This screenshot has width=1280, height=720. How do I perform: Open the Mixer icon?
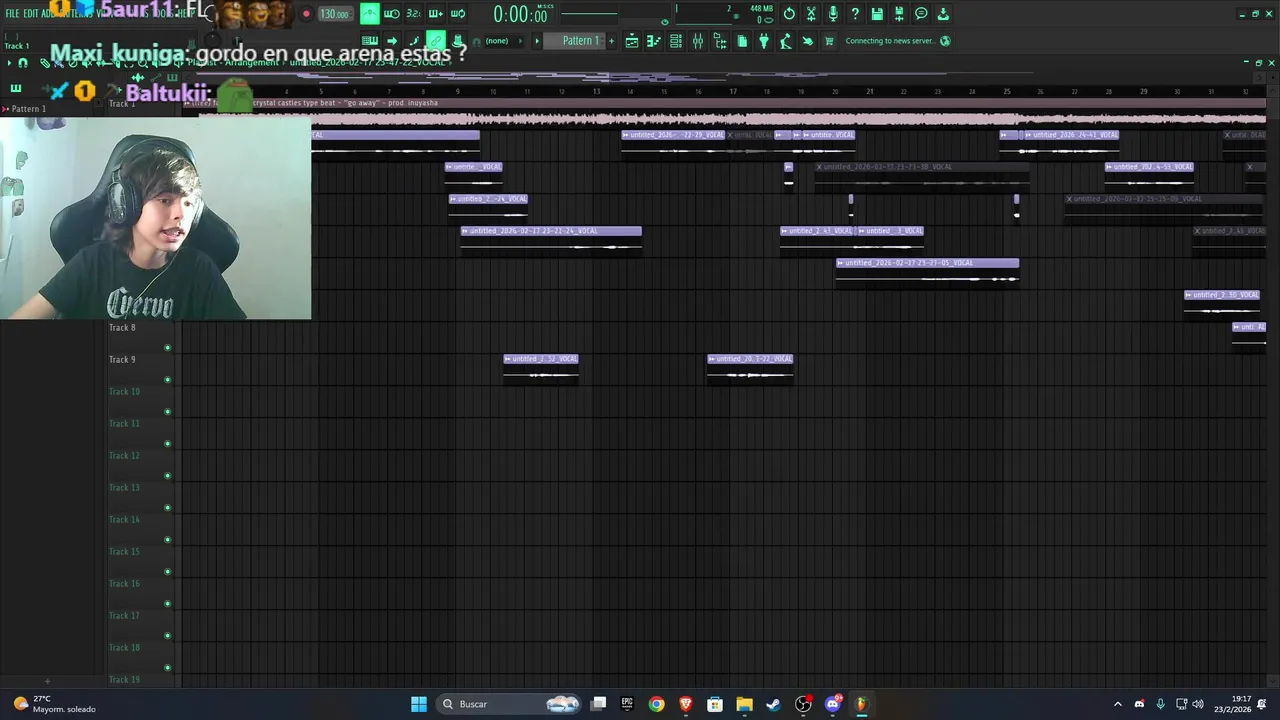698,41
